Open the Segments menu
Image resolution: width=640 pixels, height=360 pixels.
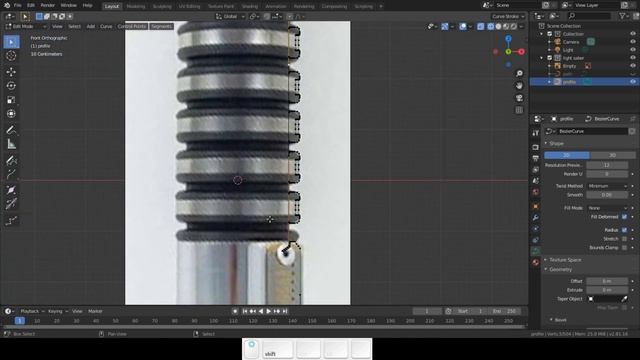162,26
